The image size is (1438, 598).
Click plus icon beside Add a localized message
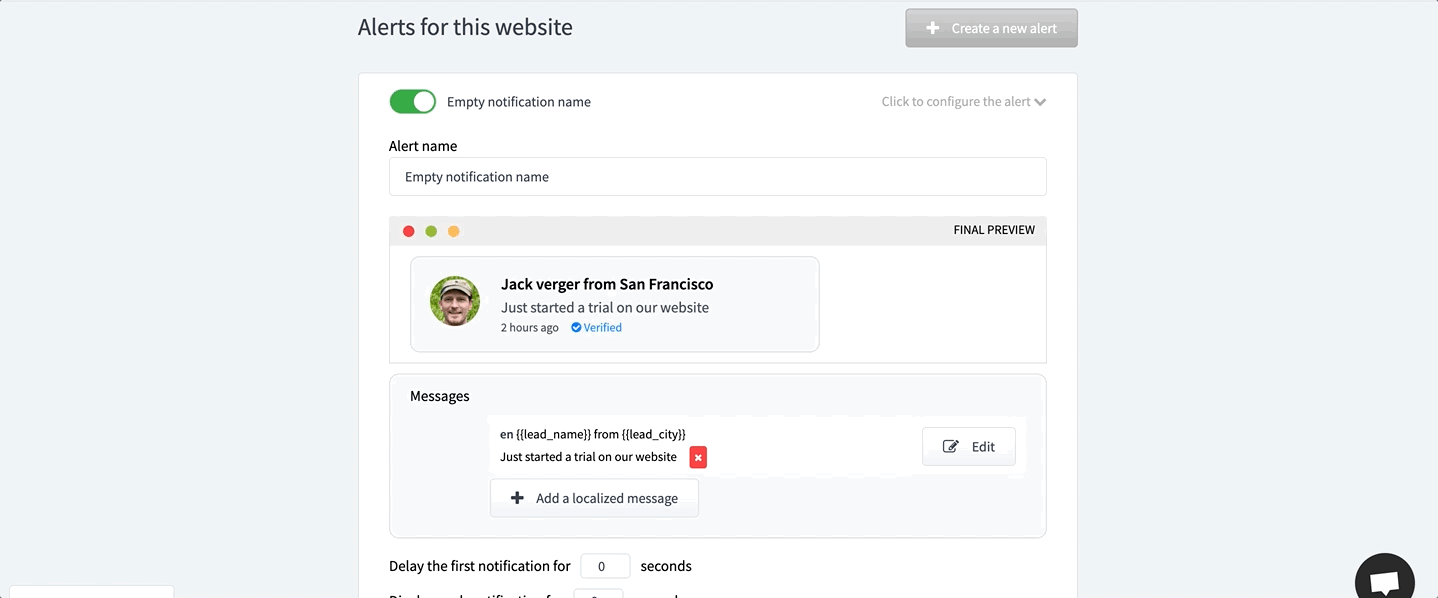[517, 498]
